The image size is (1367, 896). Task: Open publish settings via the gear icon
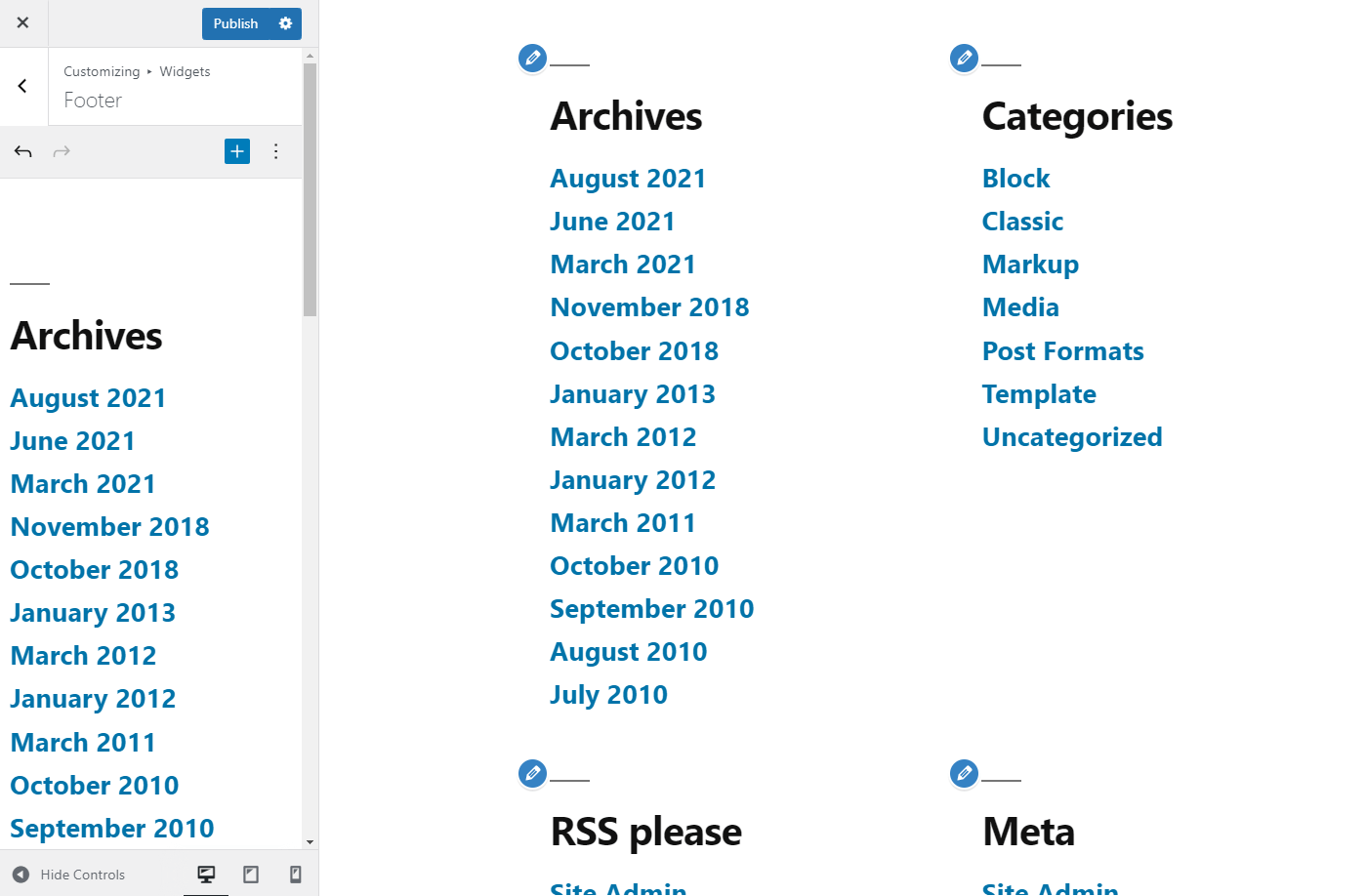coord(286,22)
